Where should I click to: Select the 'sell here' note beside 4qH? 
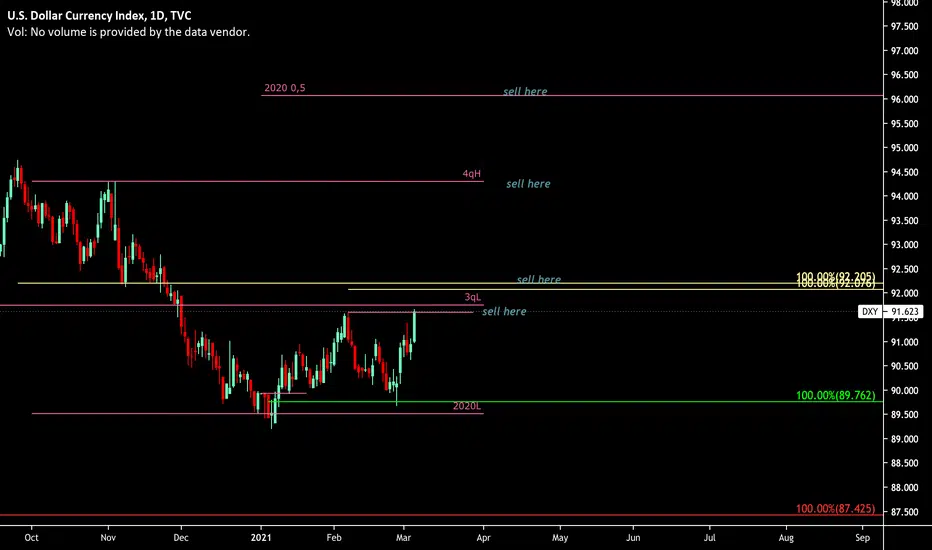click(x=528, y=184)
